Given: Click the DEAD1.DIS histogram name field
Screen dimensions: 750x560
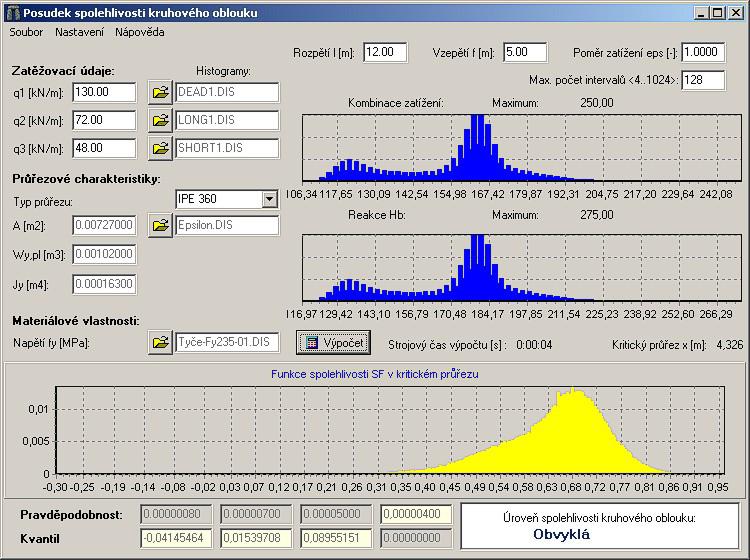Looking at the screenshot, I should tap(227, 92).
